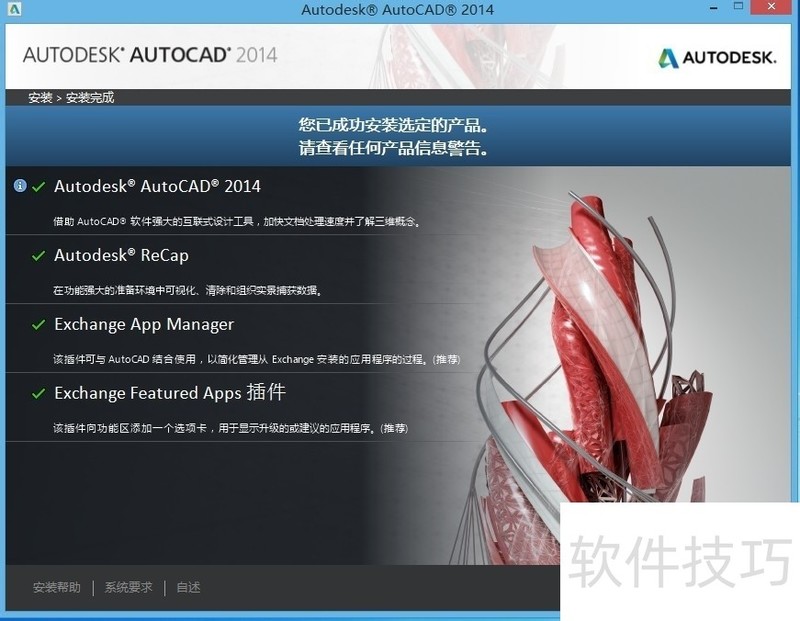Click the checkmark beside Exchange Featured Apps

[x=38, y=393]
